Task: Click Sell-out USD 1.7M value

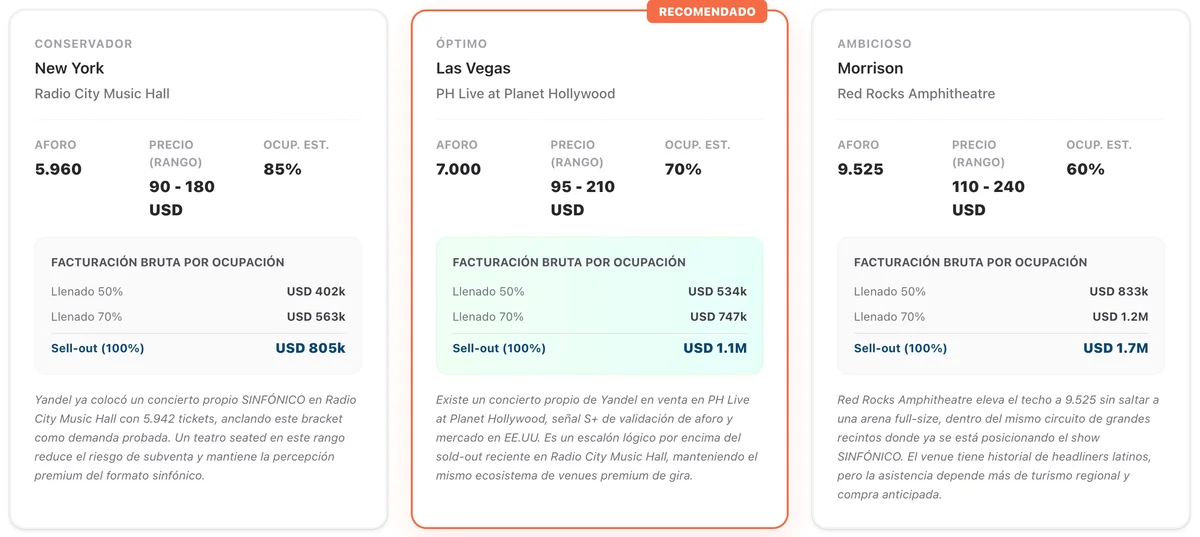Action: [1116, 349]
